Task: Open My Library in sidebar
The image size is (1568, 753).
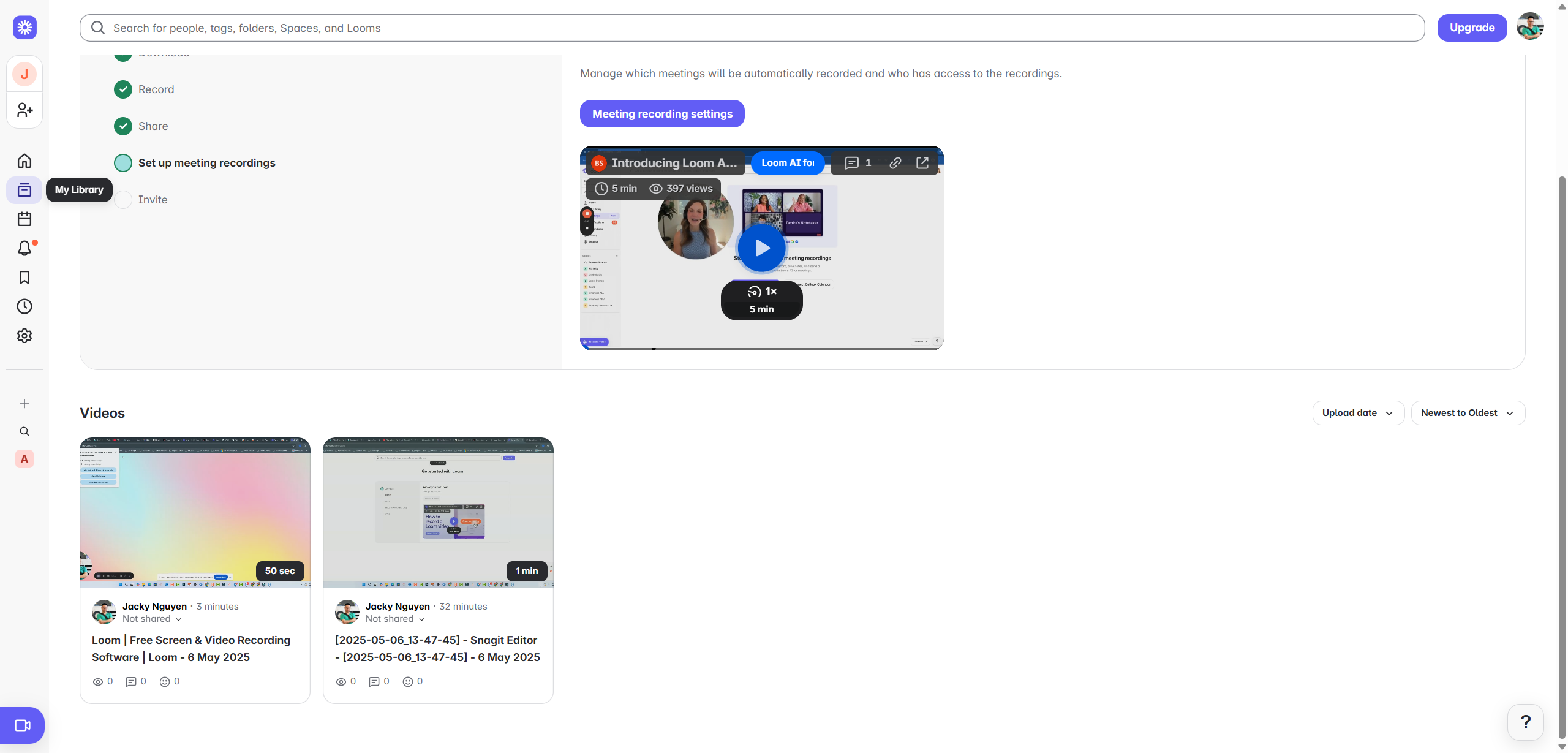Action: (x=24, y=190)
